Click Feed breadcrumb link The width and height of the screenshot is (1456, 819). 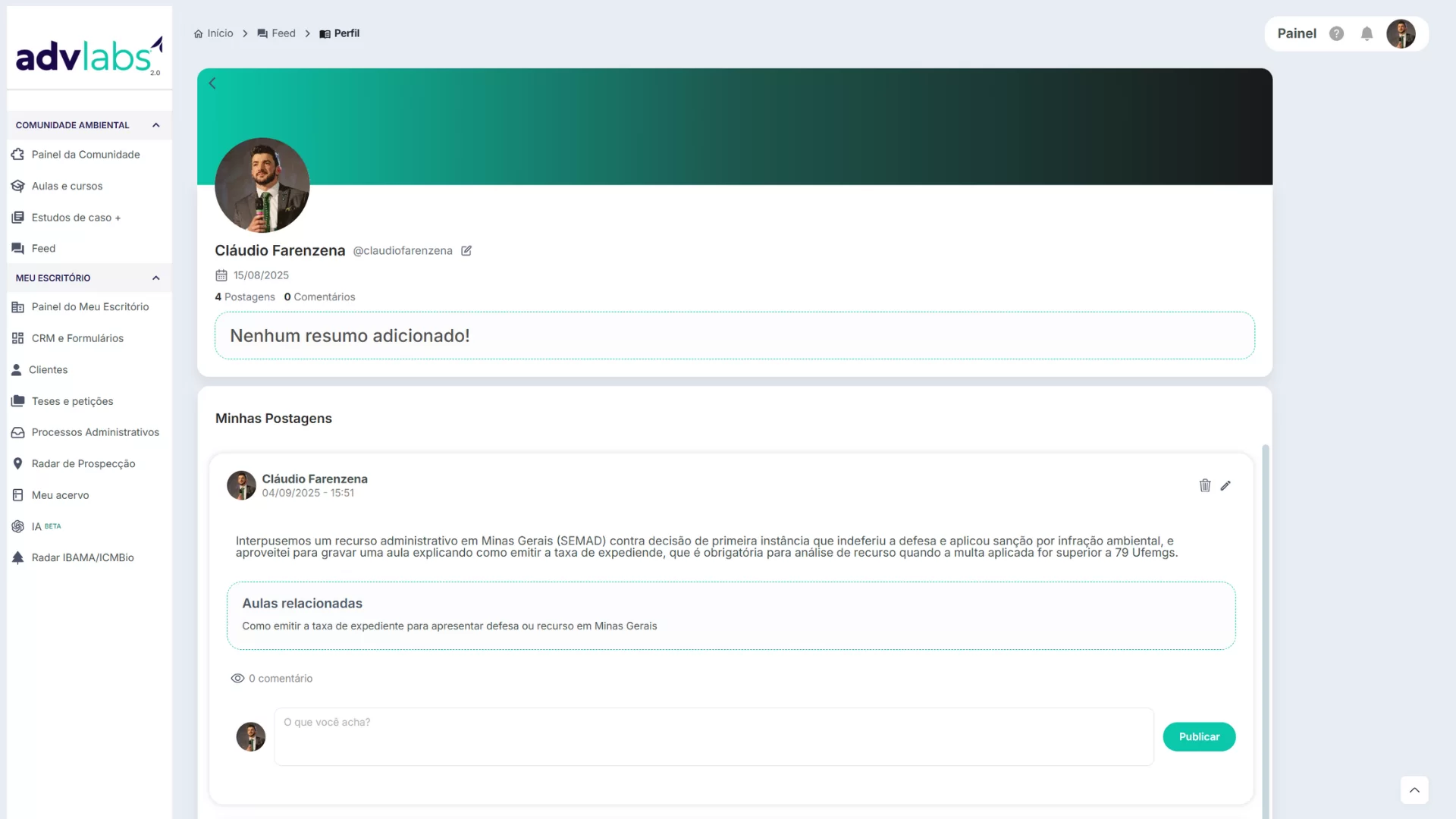coord(283,33)
